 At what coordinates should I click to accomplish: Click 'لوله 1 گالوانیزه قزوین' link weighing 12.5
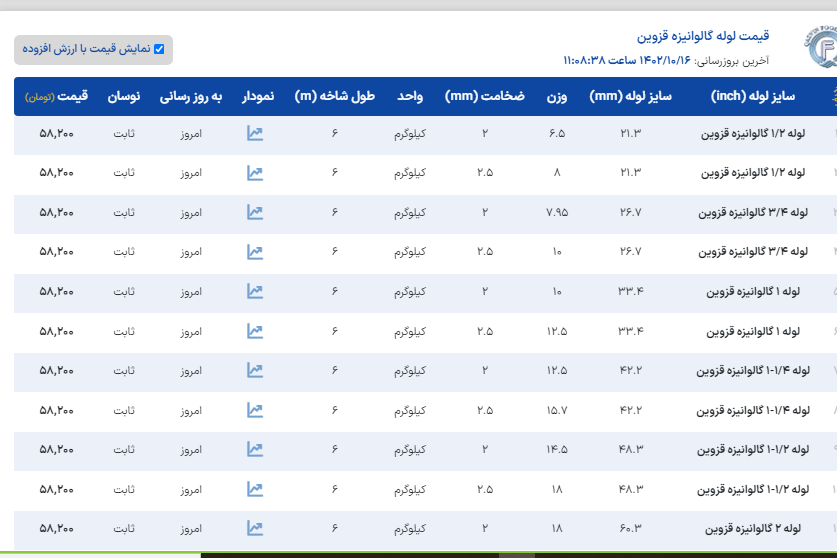(x=752, y=331)
